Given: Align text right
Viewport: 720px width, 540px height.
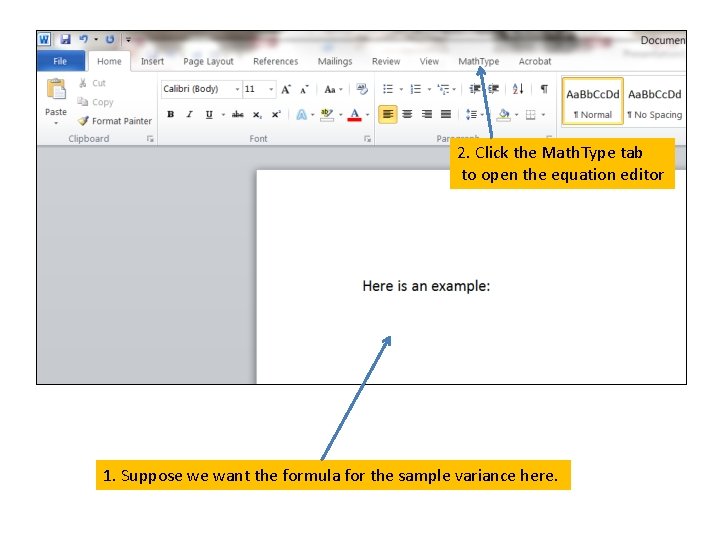Looking at the screenshot, I should [x=427, y=114].
